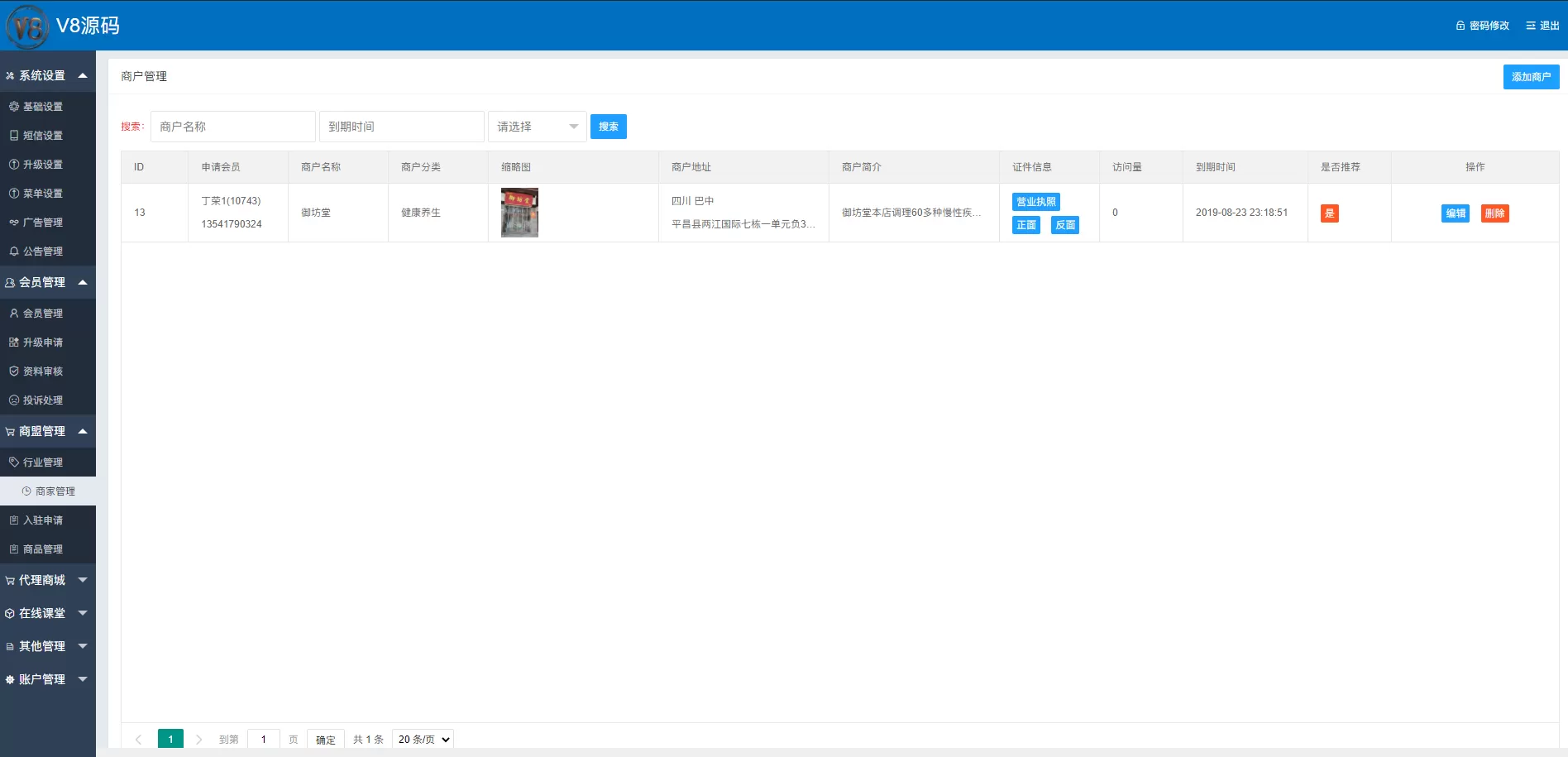Screen dimensions: 1568x757
Task: Open the 20 条/页 page size dropdown
Action: pos(423,740)
